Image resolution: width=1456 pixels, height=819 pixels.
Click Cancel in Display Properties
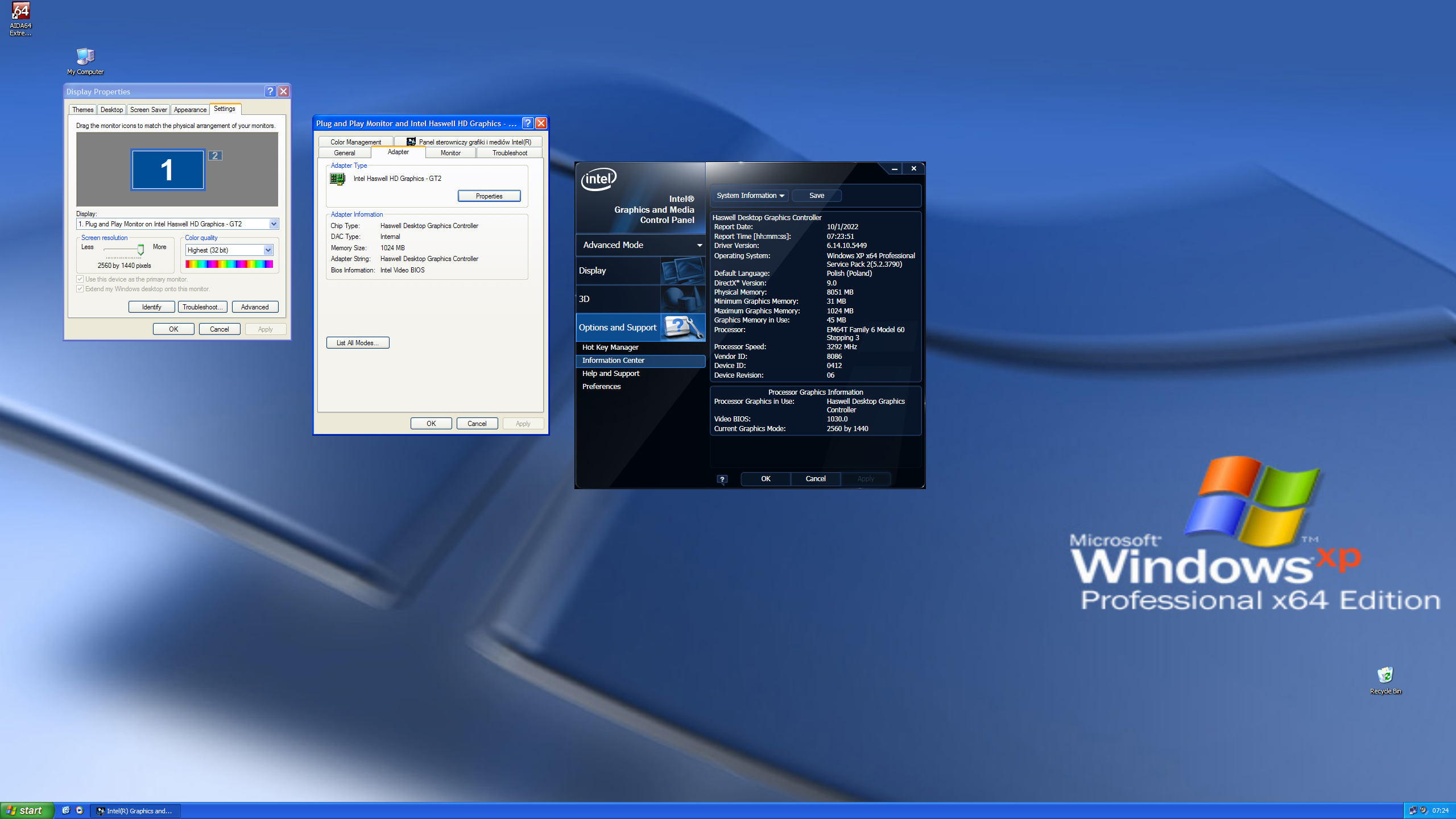click(x=220, y=329)
